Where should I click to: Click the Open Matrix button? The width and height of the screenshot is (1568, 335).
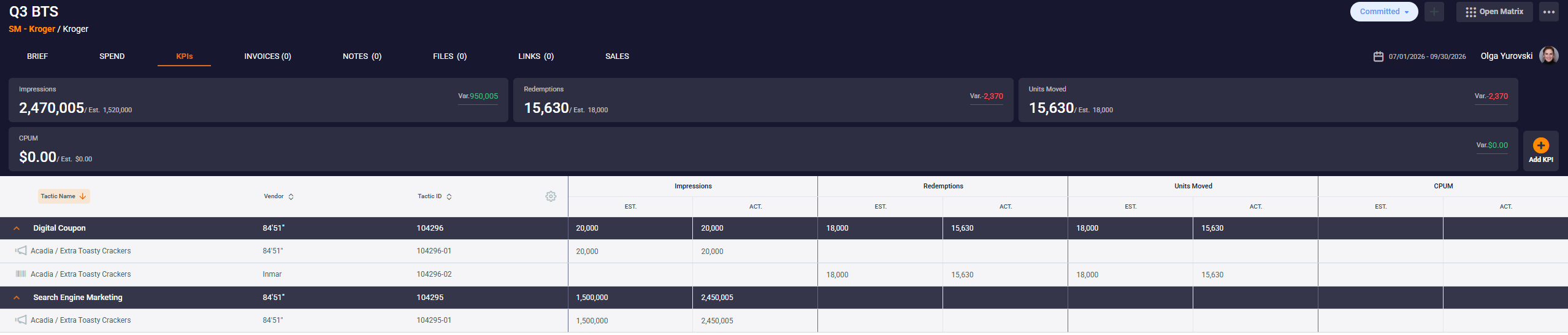(1494, 12)
